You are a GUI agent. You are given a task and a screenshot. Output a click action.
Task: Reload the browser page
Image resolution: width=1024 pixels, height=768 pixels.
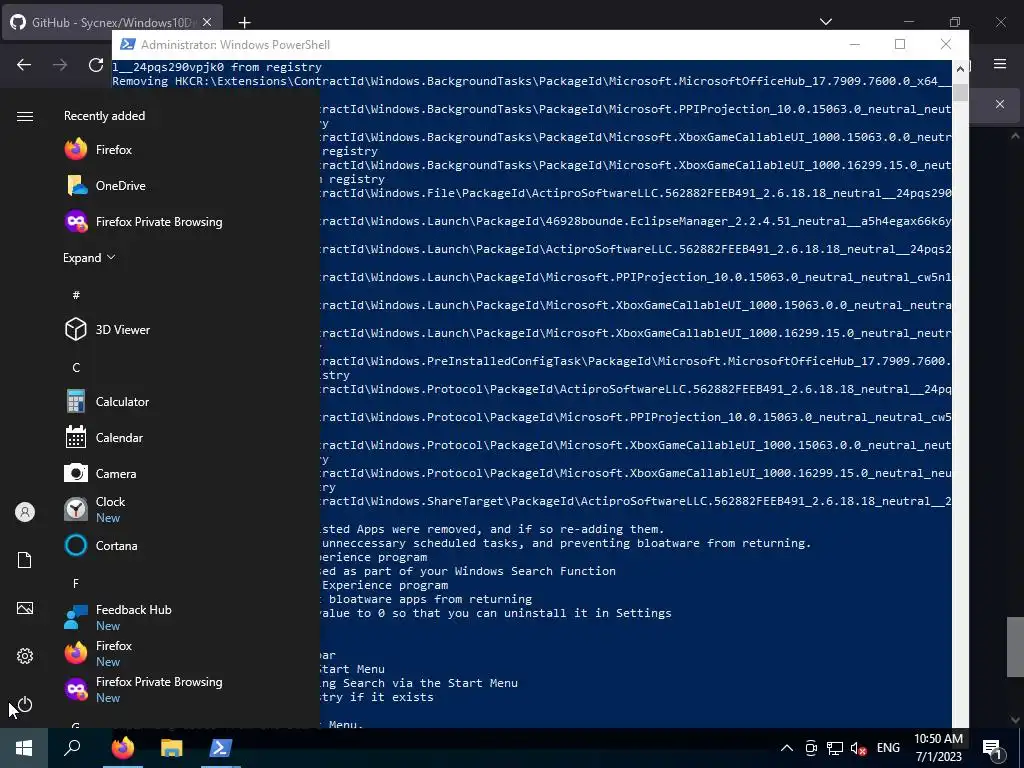point(96,65)
